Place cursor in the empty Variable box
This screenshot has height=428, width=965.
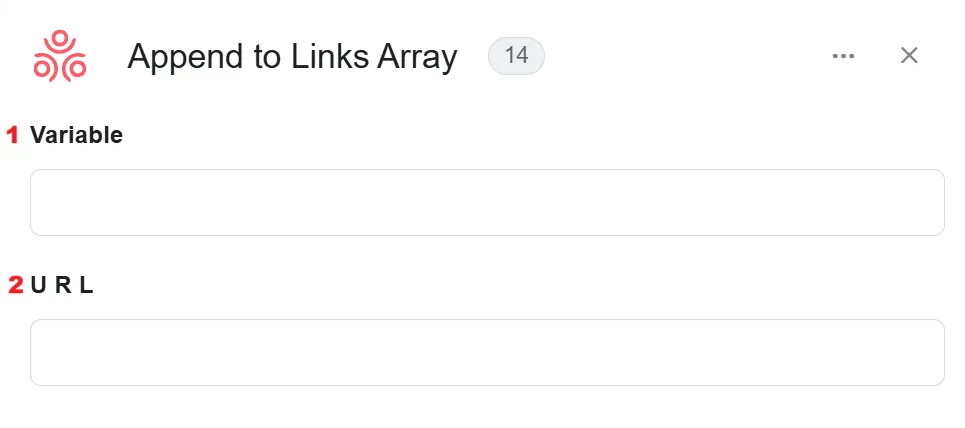click(x=487, y=202)
